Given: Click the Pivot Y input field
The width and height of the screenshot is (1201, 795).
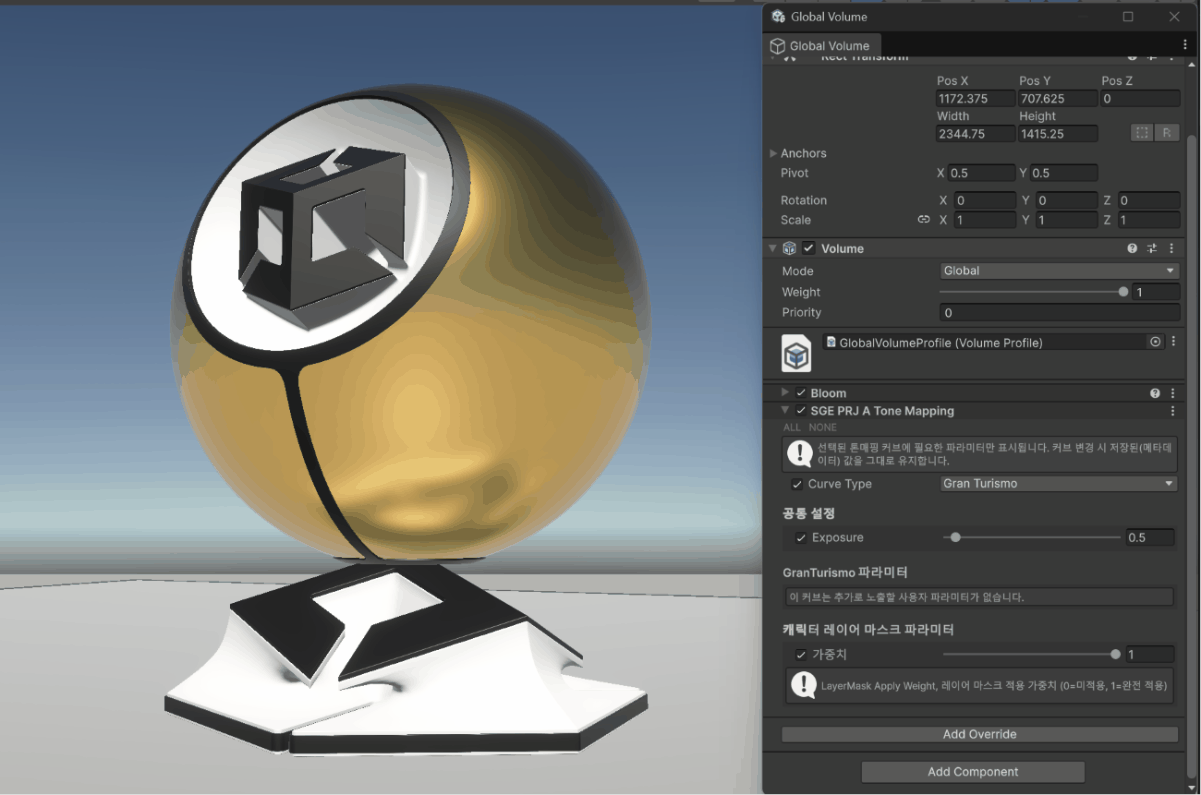Looking at the screenshot, I should coord(1064,173).
